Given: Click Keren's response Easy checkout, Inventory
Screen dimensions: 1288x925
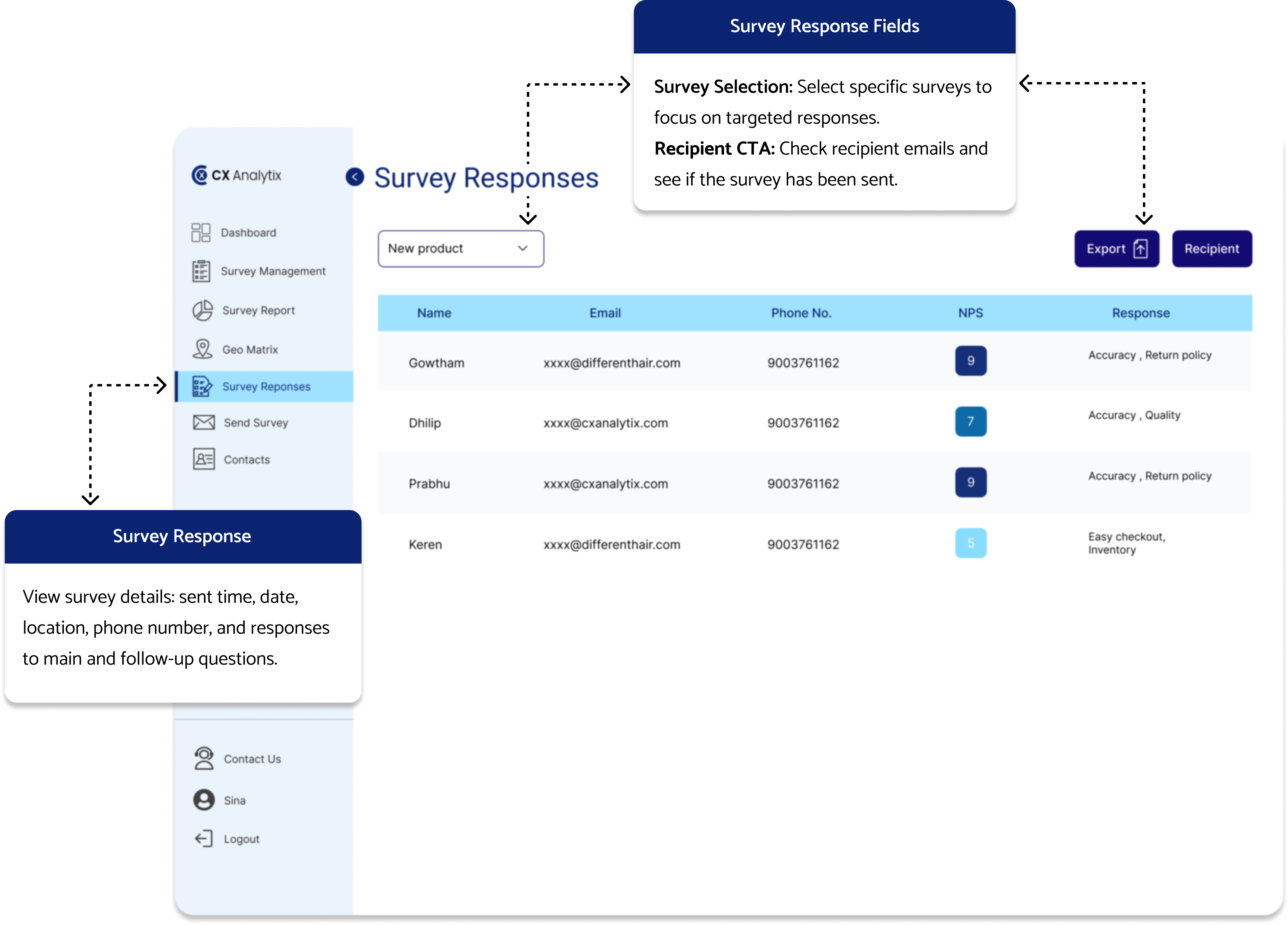Looking at the screenshot, I should [x=1127, y=543].
